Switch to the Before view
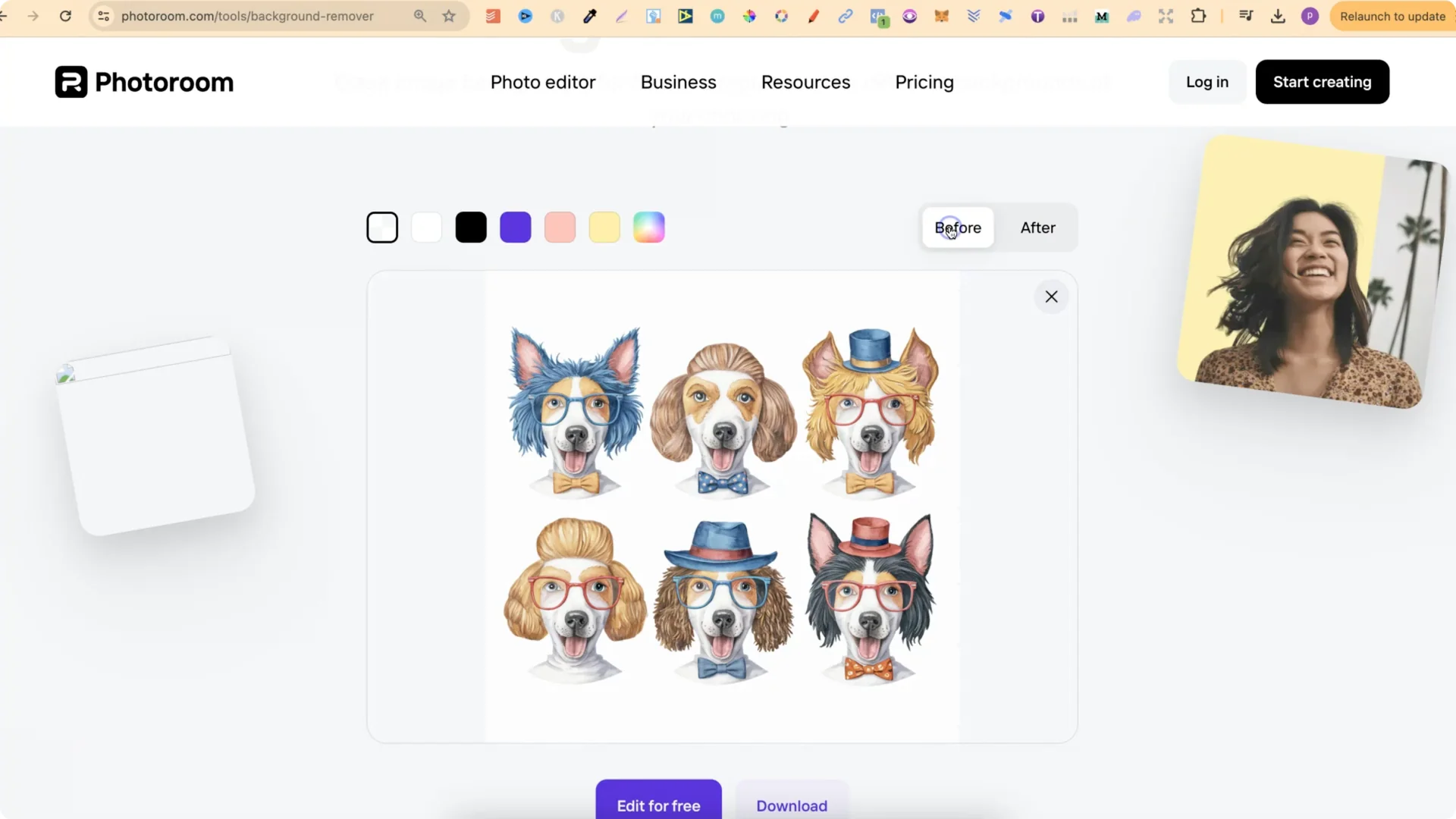 tap(957, 227)
